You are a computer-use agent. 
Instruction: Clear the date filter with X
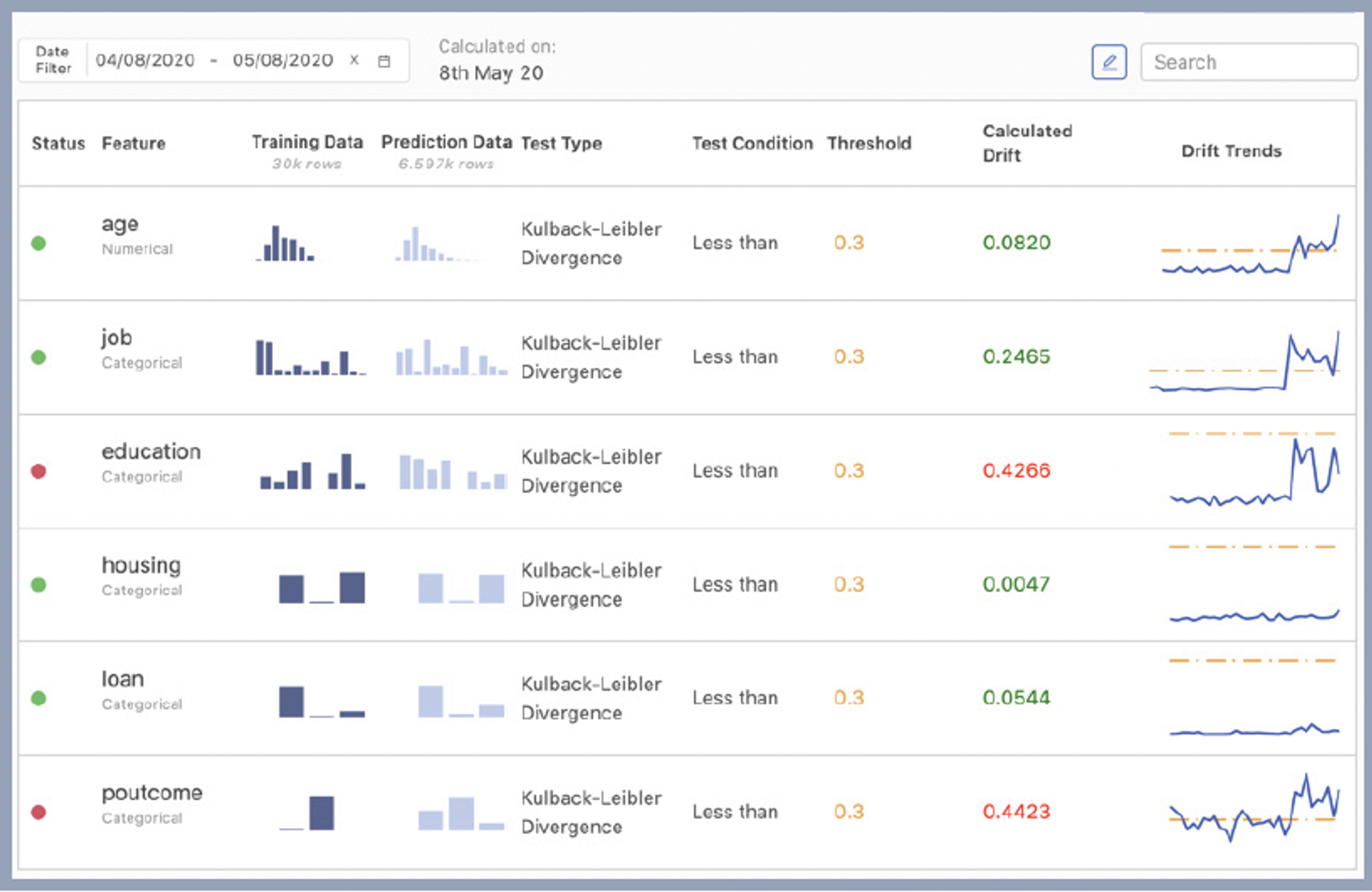click(354, 60)
